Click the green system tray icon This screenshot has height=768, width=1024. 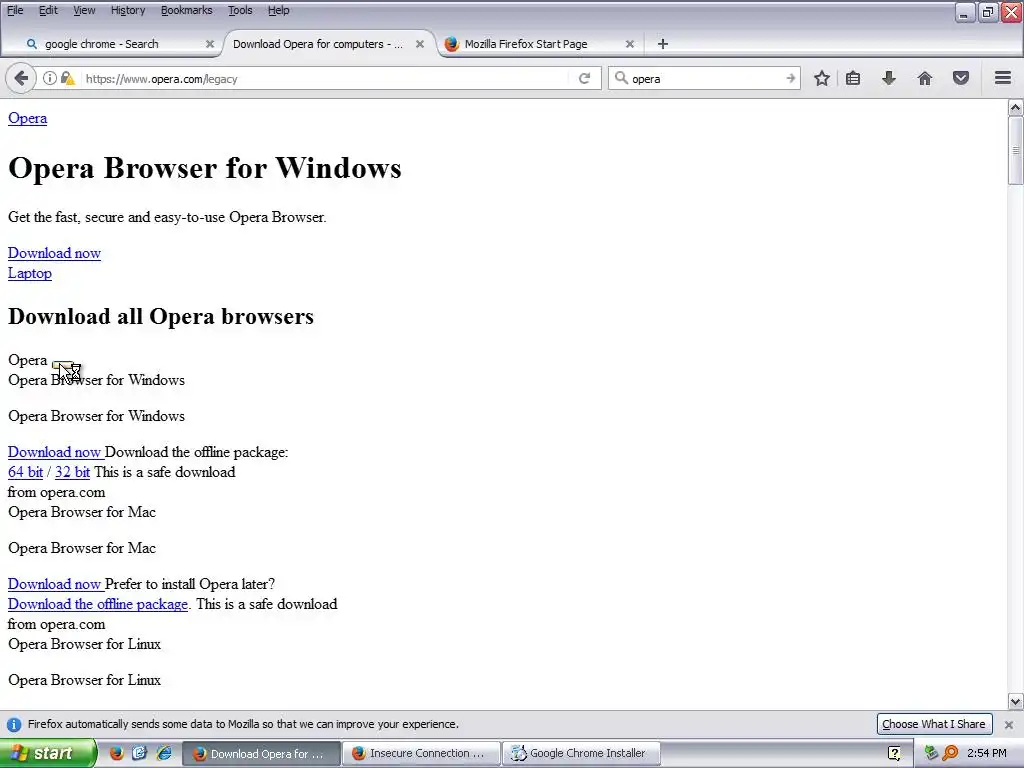coord(931,753)
